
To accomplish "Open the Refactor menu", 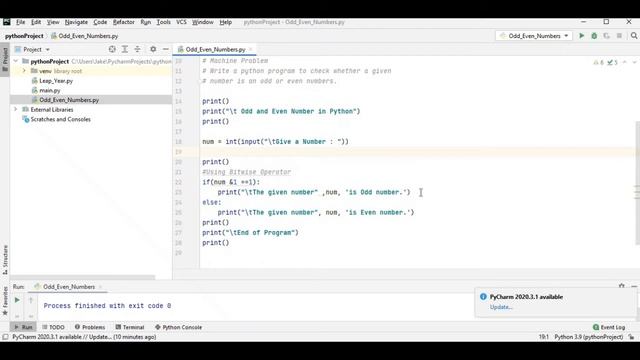I will tap(124, 22).
